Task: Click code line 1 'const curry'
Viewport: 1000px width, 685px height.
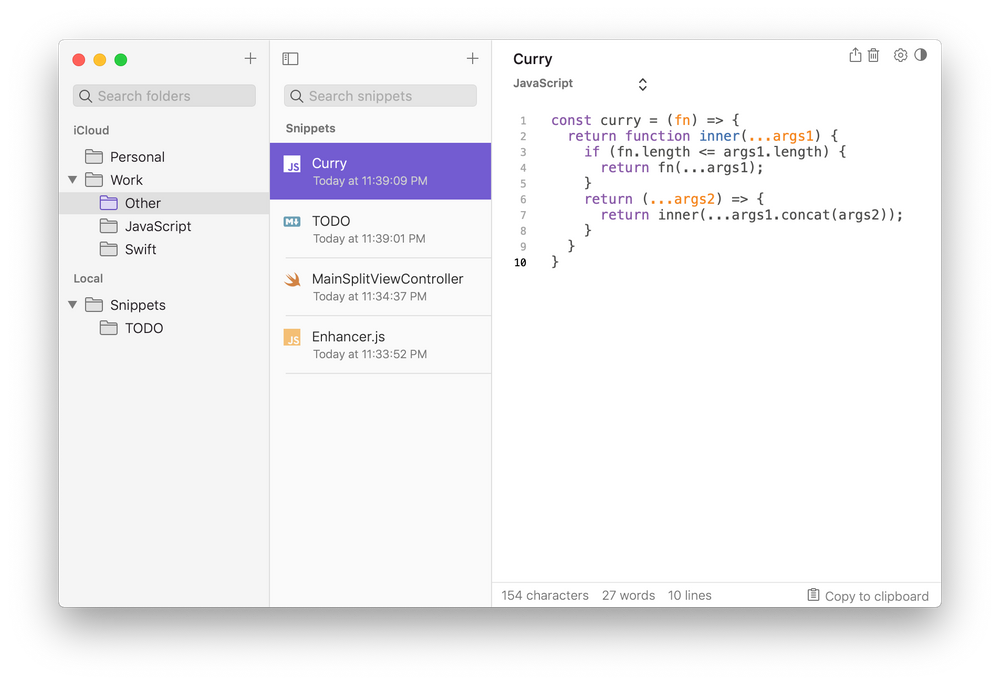Action: click(645, 120)
